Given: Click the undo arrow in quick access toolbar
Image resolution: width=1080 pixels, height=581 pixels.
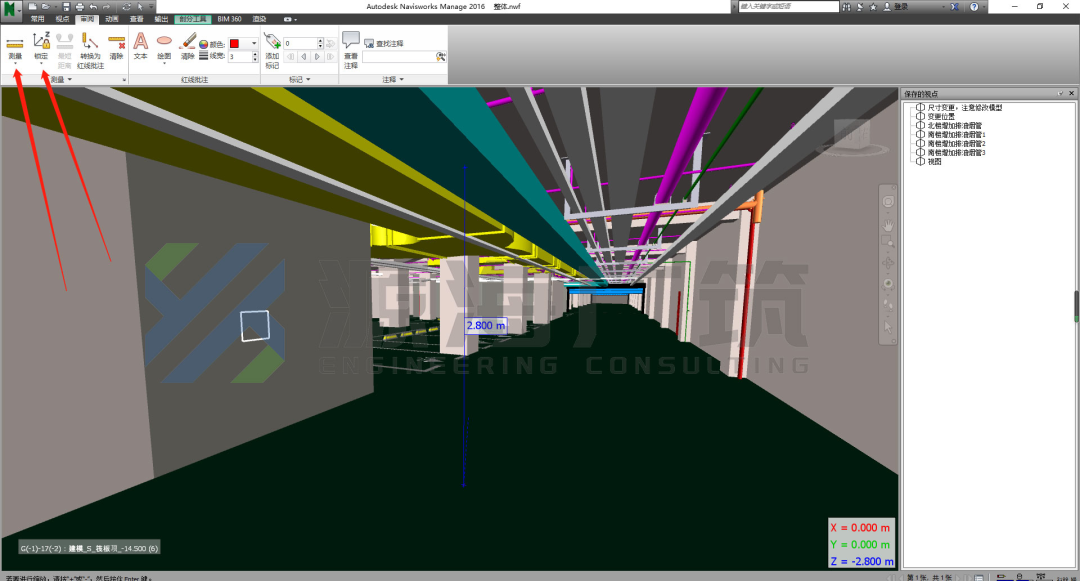Looking at the screenshot, I should 93,7.
